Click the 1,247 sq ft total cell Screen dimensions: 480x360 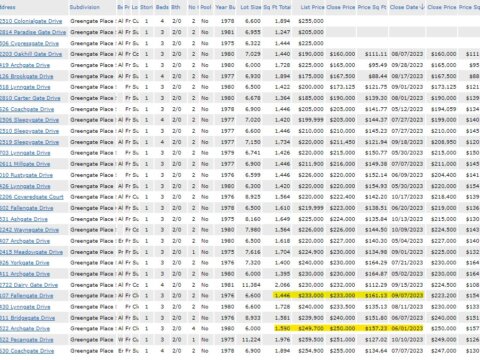(x=282, y=32)
